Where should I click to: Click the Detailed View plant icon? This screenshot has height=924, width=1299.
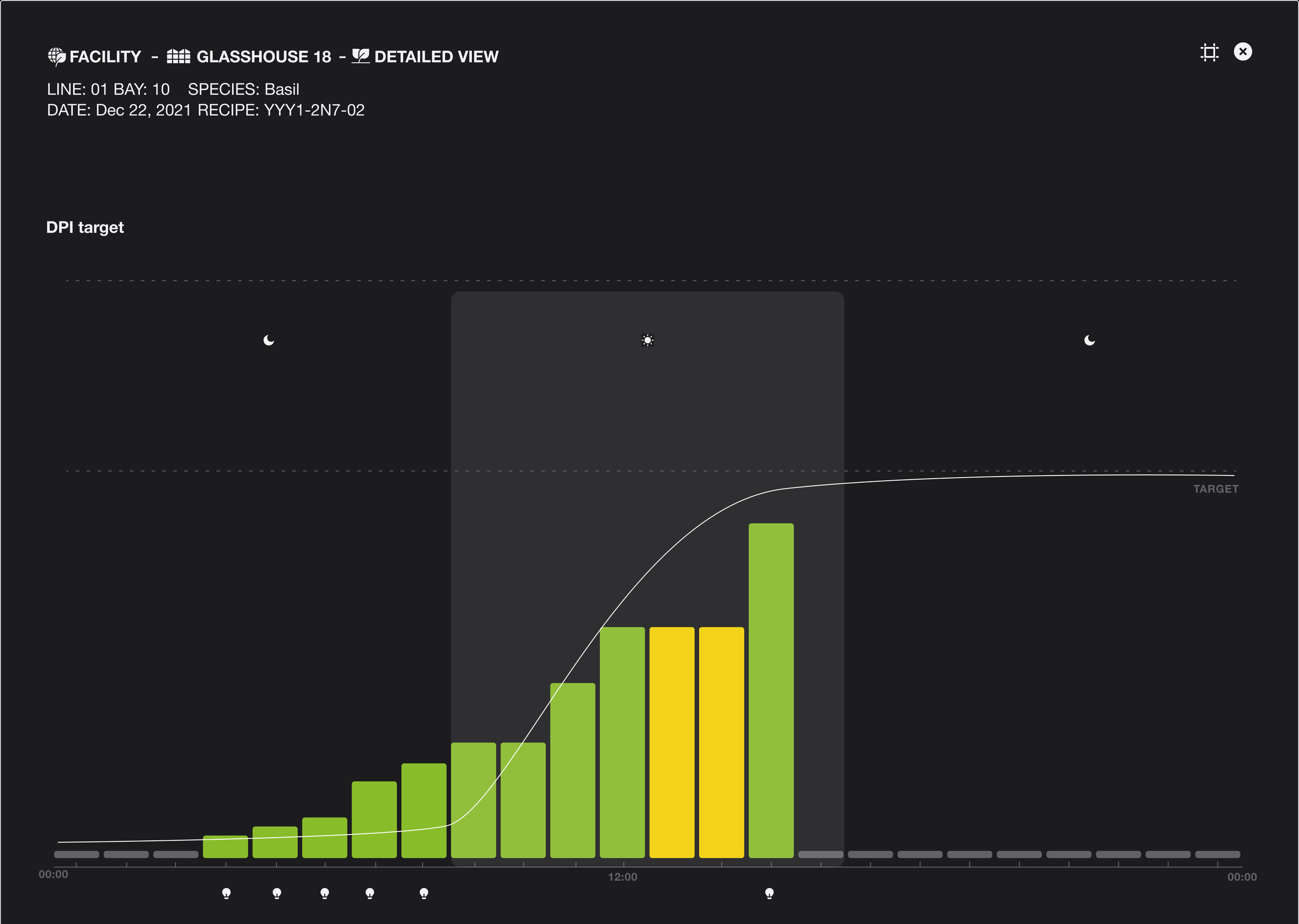361,56
